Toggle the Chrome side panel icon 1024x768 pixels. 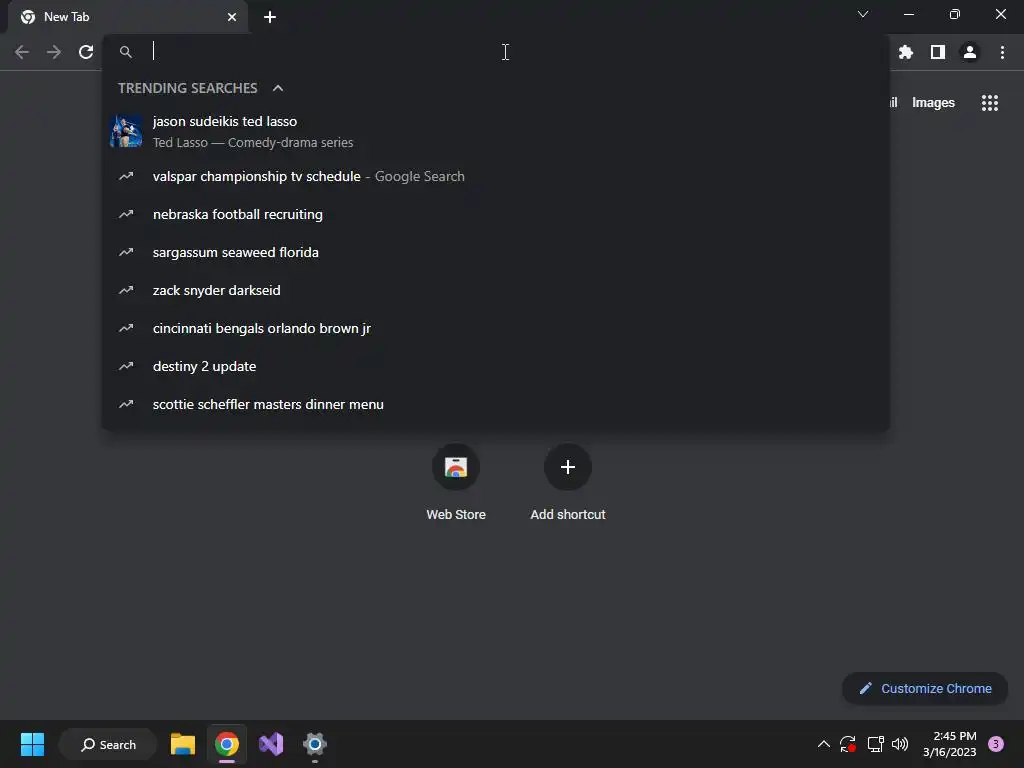[x=937, y=52]
